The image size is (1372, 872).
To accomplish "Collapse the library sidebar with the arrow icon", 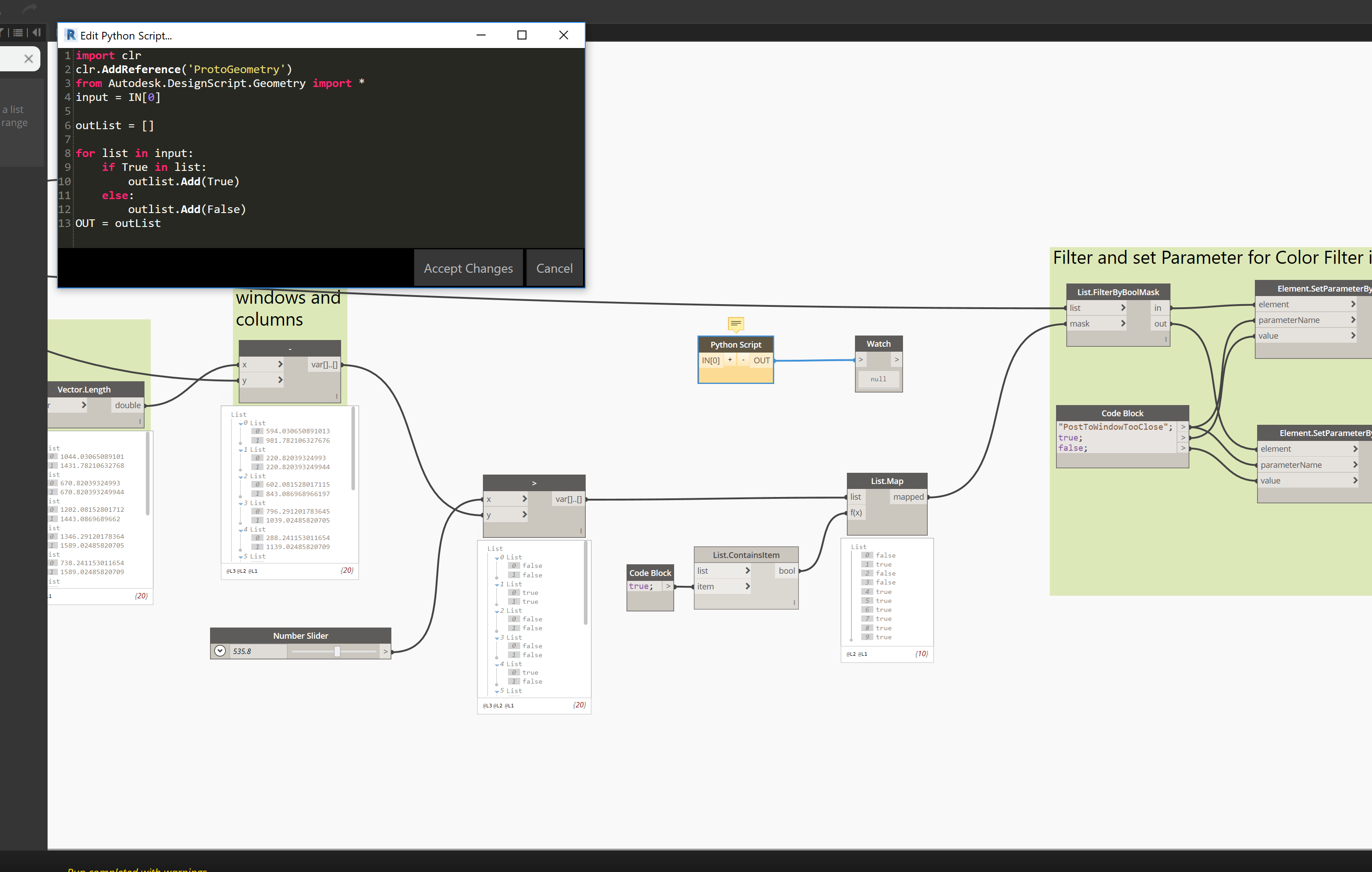I will (x=36, y=32).
